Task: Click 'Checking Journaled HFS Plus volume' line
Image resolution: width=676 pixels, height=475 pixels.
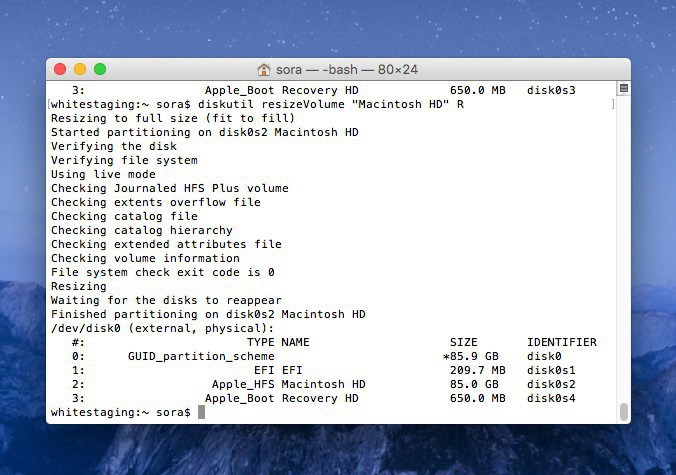Action: [x=170, y=188]
